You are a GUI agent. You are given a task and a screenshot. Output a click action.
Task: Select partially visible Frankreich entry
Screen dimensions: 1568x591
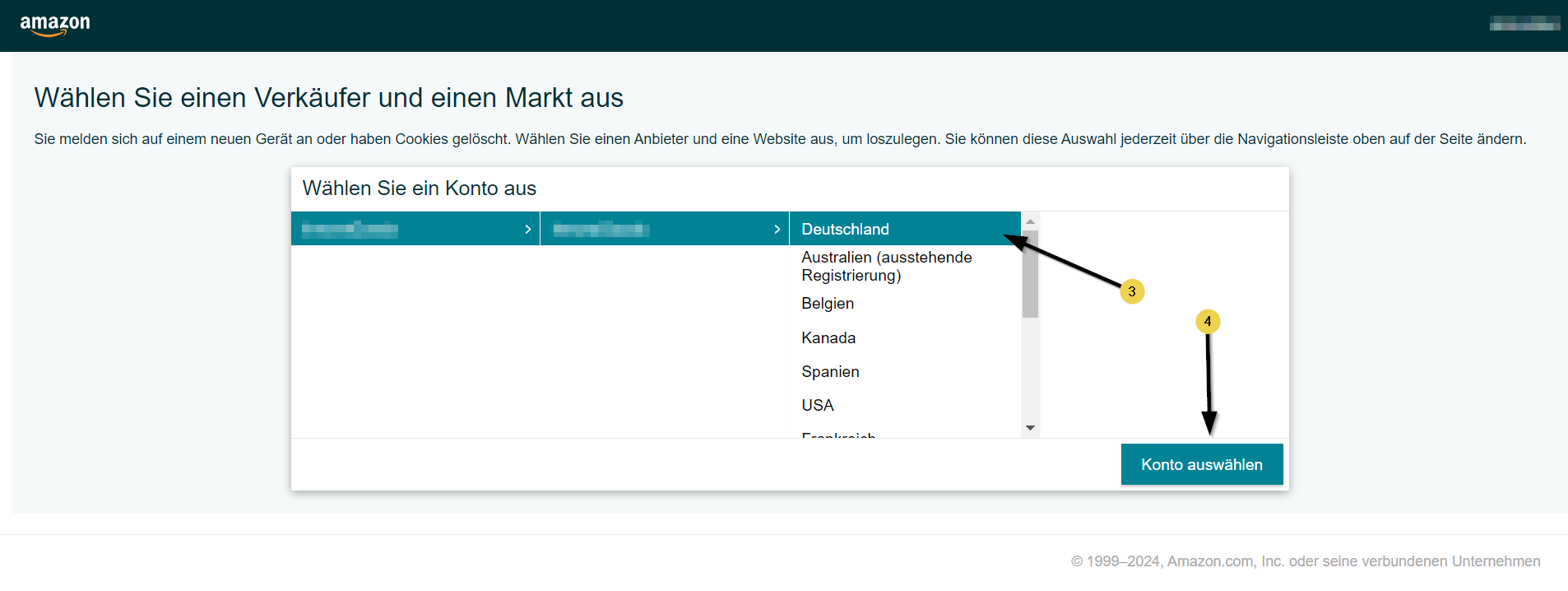pyautogui.click(x=838, y=434)
